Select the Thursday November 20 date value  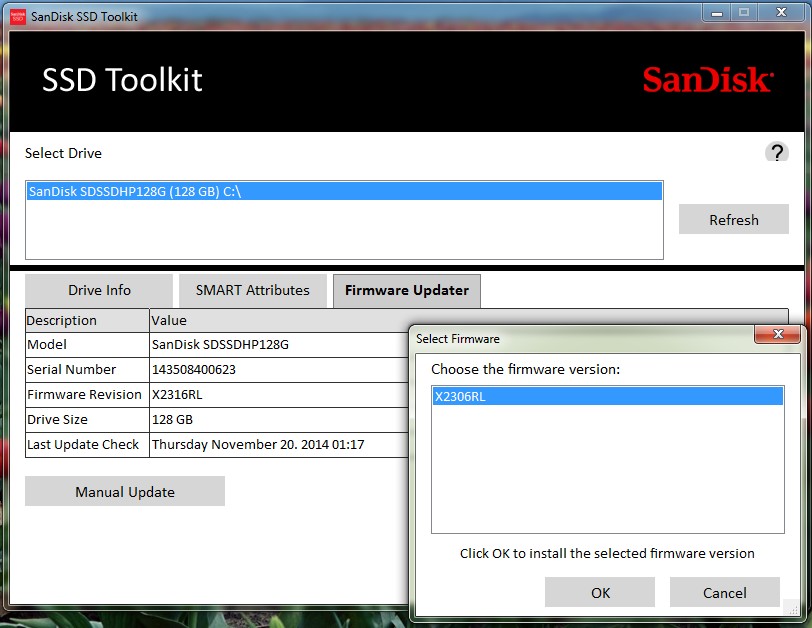[x=258, y=444]
